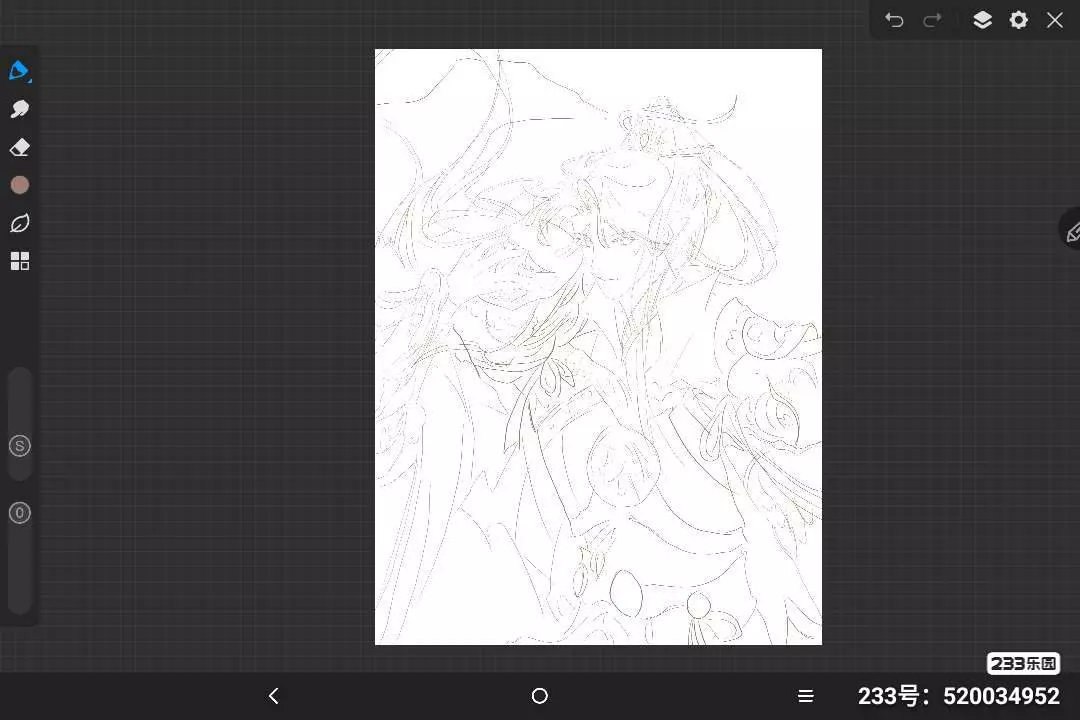The image size is (1080, 720).
Task: Open the brown color swatch picker
Action: [19, 185]
